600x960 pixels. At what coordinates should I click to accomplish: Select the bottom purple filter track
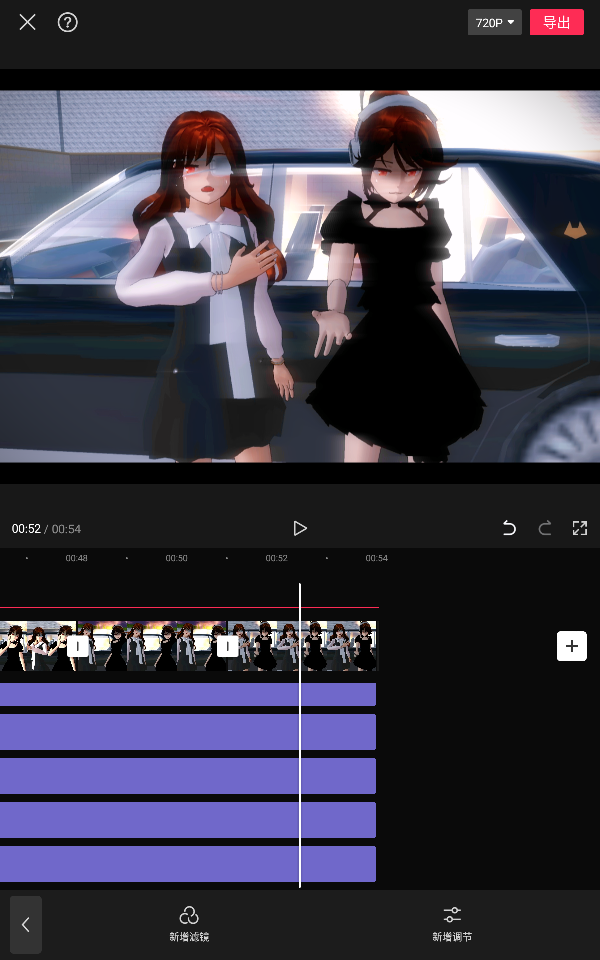[x=188, y=864]
